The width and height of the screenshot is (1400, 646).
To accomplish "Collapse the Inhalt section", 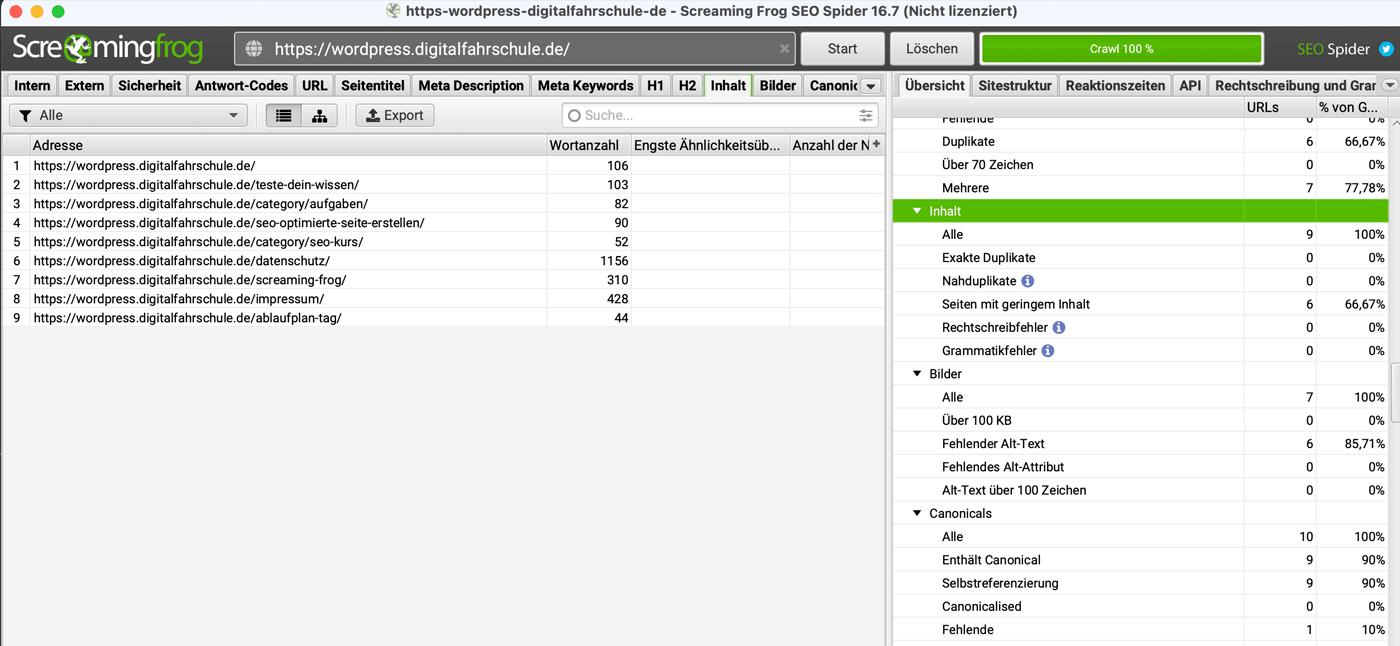I will click(917, 211).
